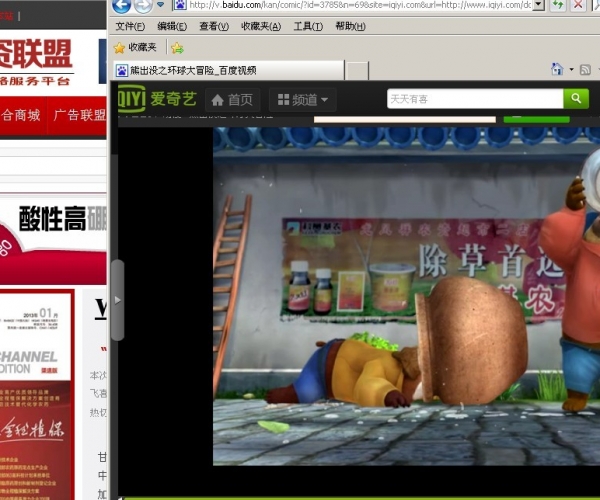Focus the iQIYI search field
This screenshot has width=600, height=500.
pos(474,99)
